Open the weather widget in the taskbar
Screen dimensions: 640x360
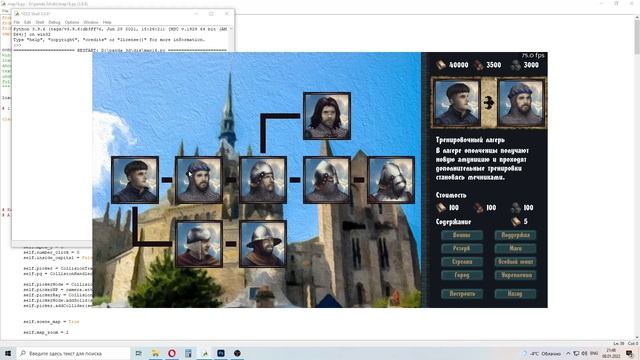542,353
